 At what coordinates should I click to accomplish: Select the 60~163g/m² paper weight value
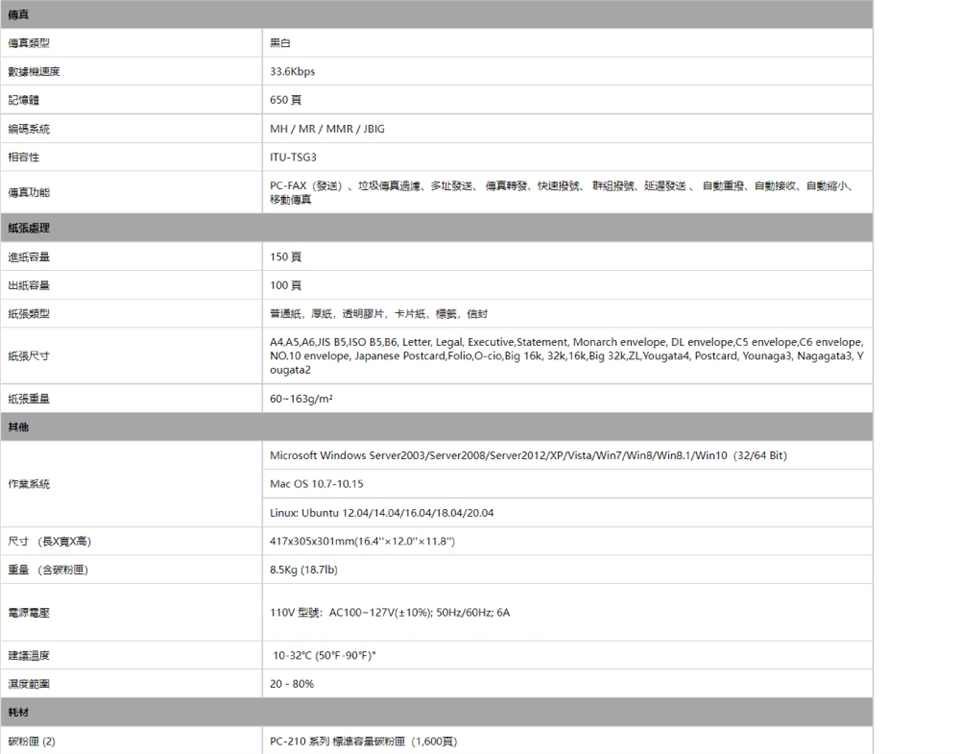(301, 399)
